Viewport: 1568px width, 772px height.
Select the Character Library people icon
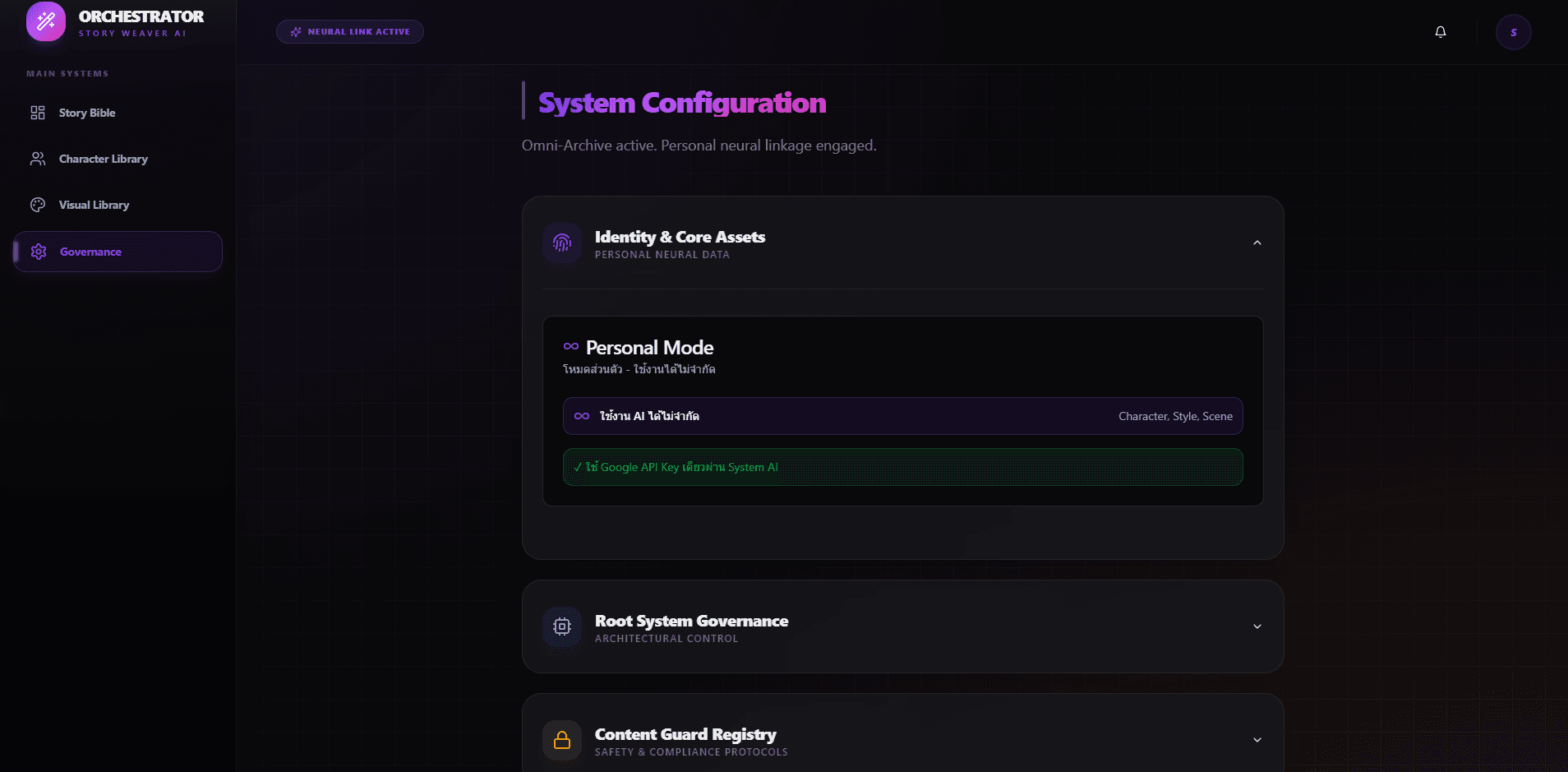pos(38,159)
